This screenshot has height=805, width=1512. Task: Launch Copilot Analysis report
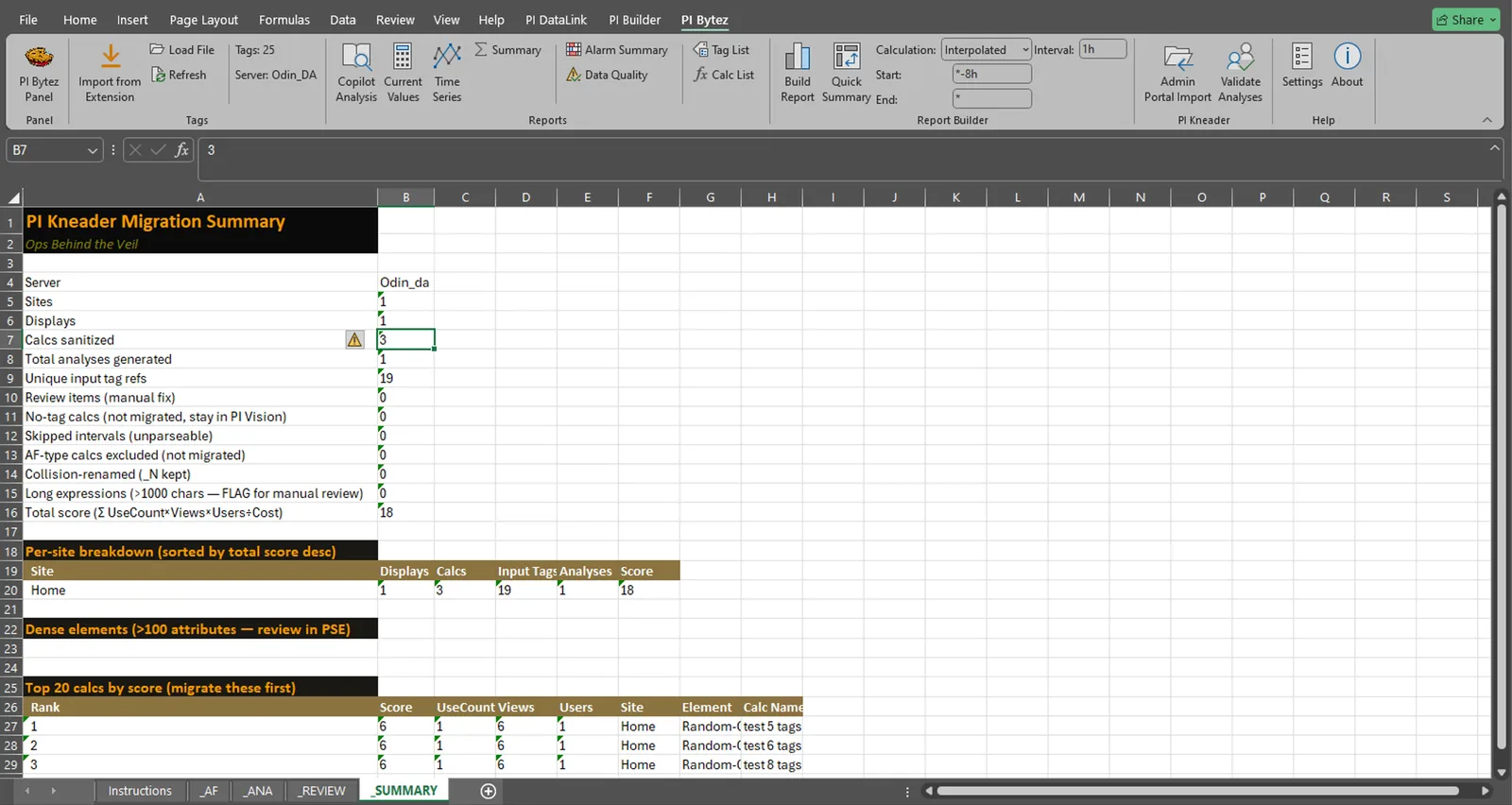[356, 73]
